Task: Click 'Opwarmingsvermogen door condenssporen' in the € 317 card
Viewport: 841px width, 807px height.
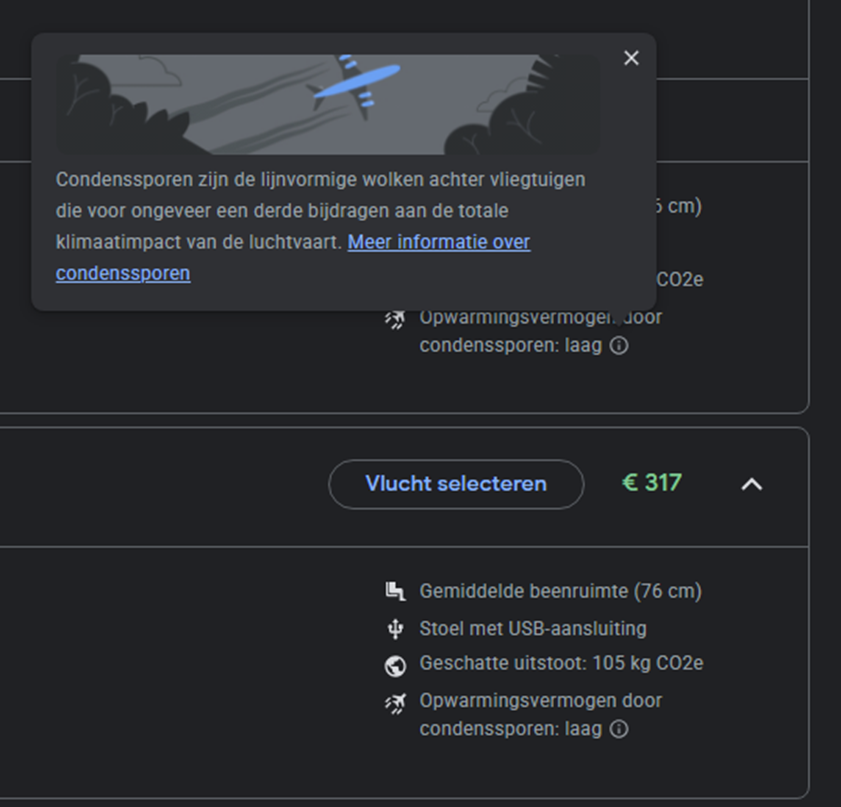Action: [540, 701]
